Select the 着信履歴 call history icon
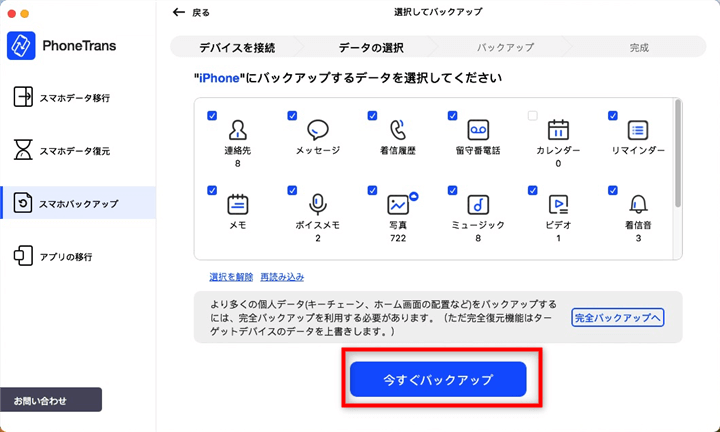This screenshot has height=432, width=720. pyautogui.click(x=398, y=130)
